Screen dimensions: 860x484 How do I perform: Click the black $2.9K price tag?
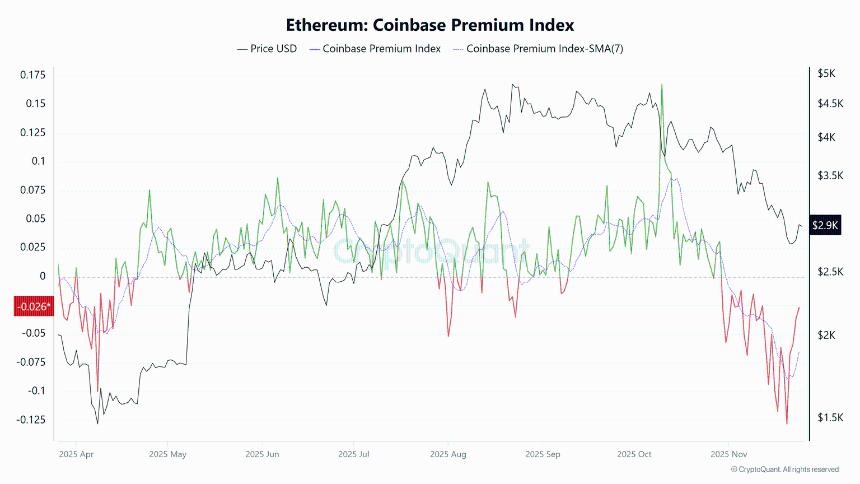pyautogui.click(x=825, y=225)
